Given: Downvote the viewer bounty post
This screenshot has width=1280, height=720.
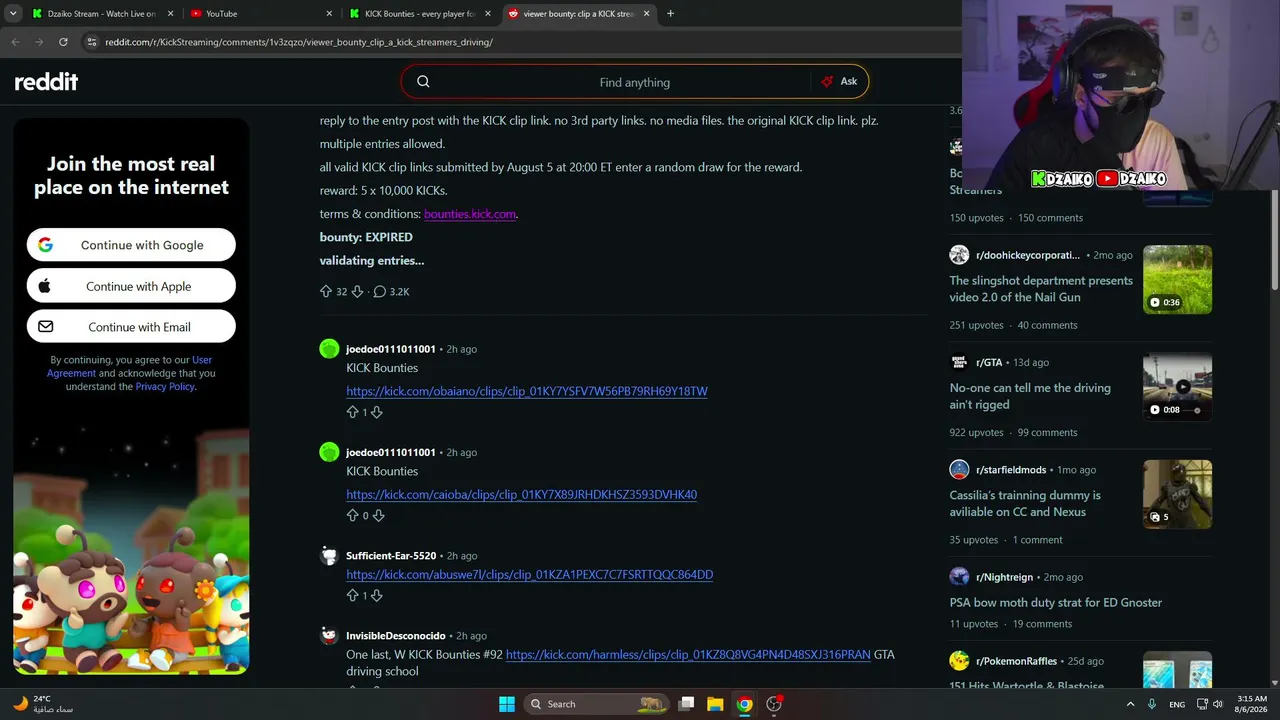Looking at the screenshot, I should pyautogui.click(x=357, y=292).
